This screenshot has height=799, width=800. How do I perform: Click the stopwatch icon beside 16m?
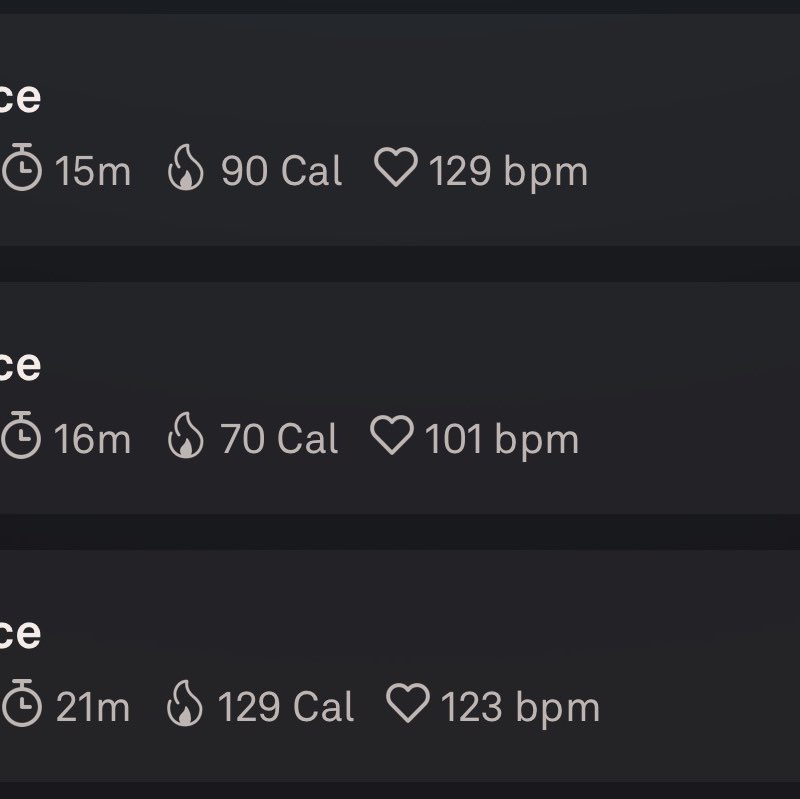click(21, 435)
